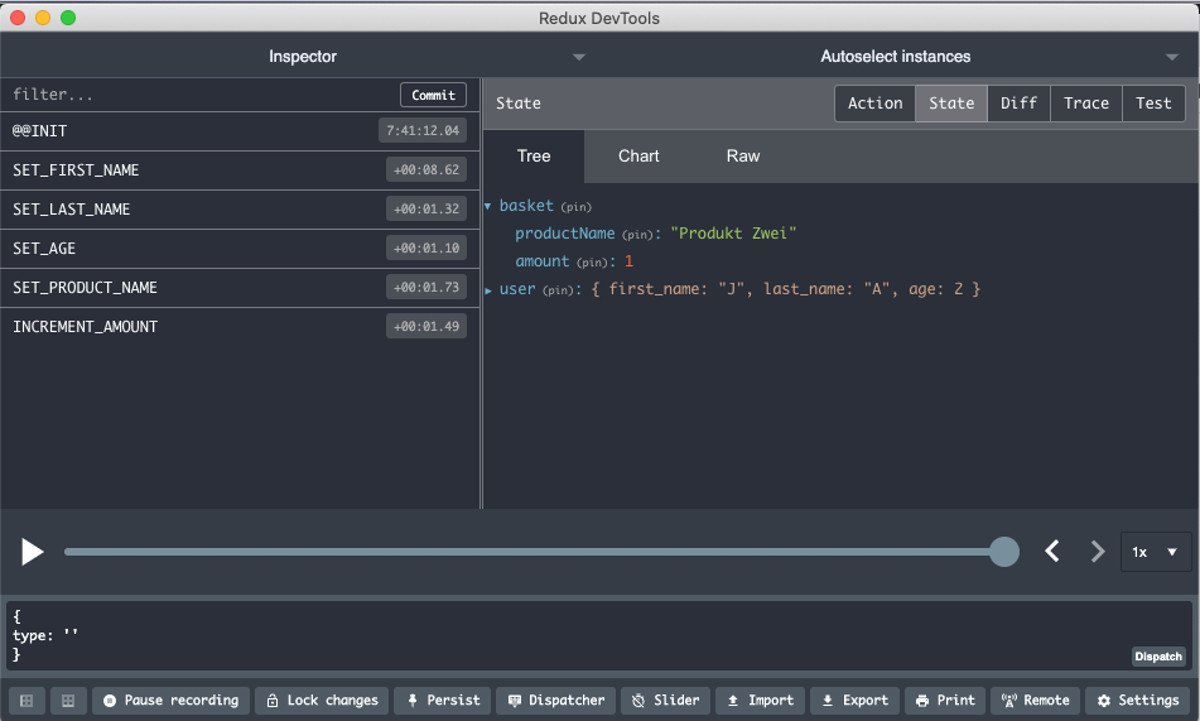Pin the basket node
This screenshot has width=1200, height=721.
pos(575,207)
